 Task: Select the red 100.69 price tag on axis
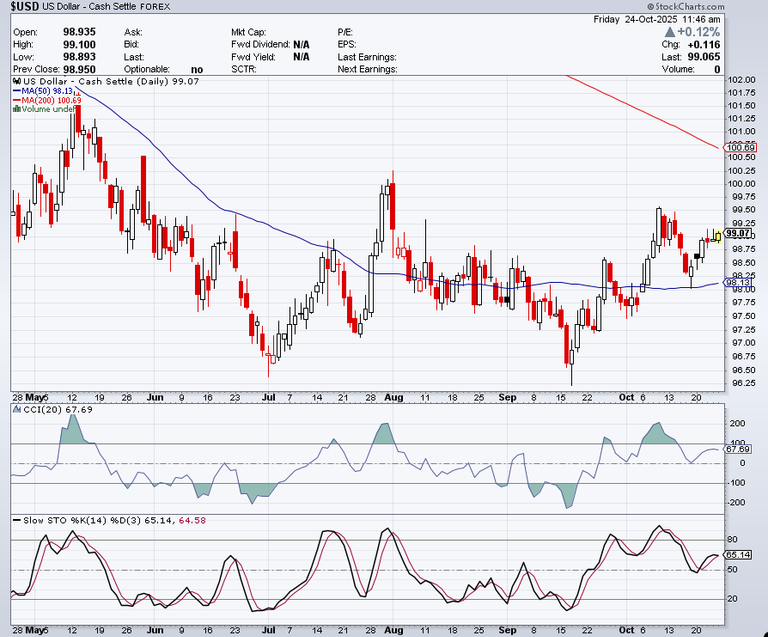tap(737, 148)
